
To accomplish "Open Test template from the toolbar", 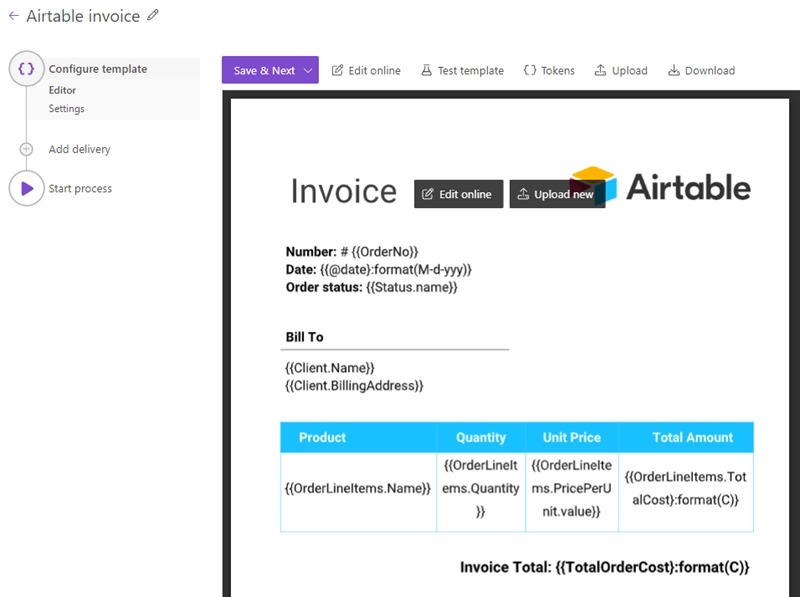I will 462,70.
